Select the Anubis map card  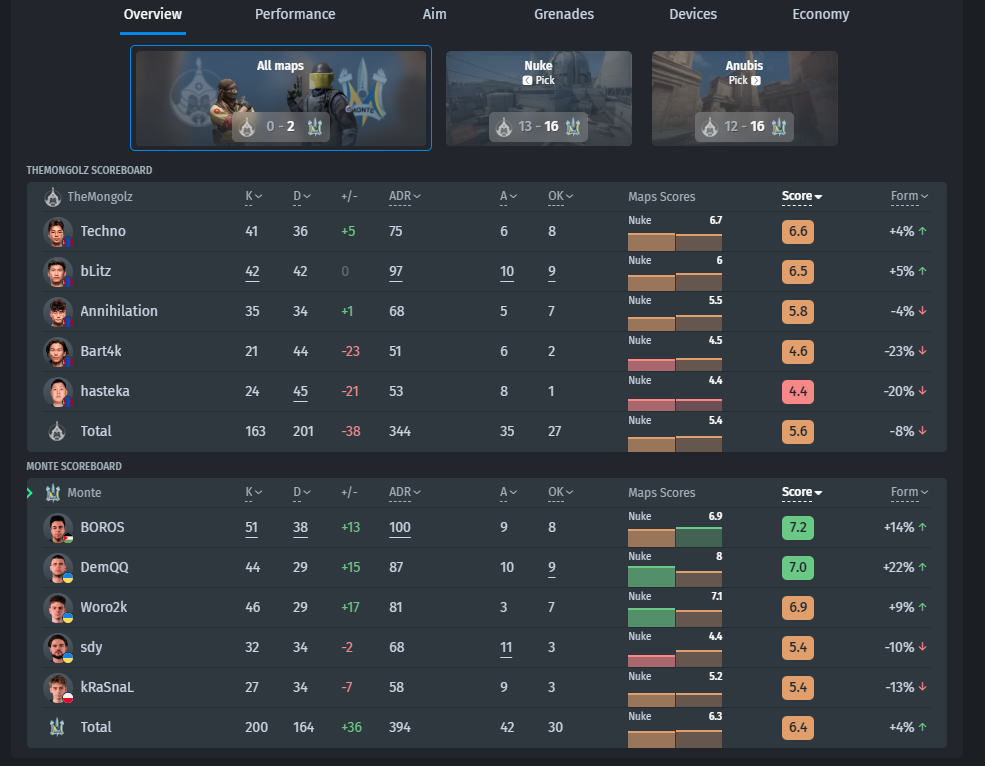(744, 98)
